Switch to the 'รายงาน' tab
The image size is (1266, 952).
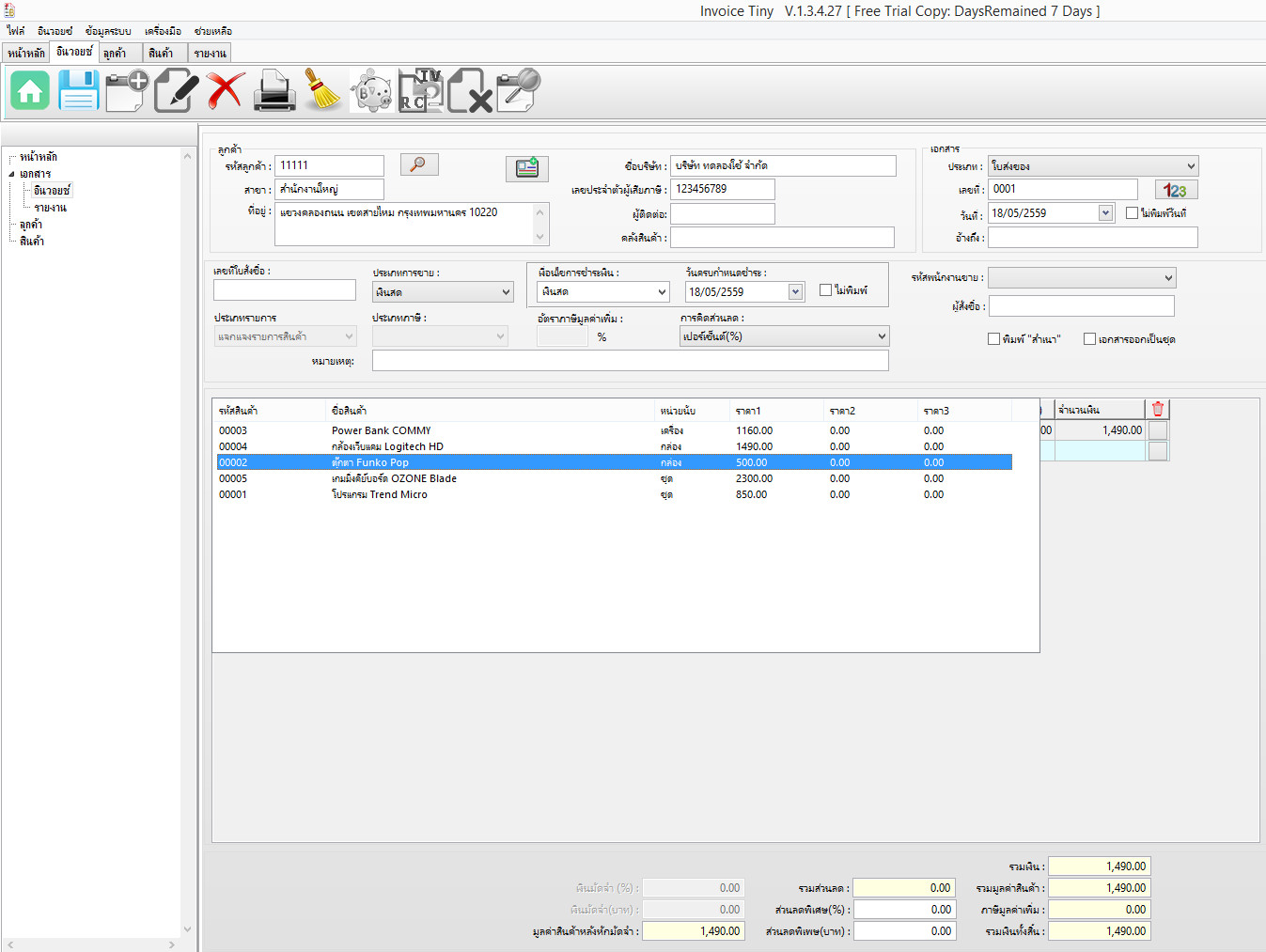click(210, 54)
